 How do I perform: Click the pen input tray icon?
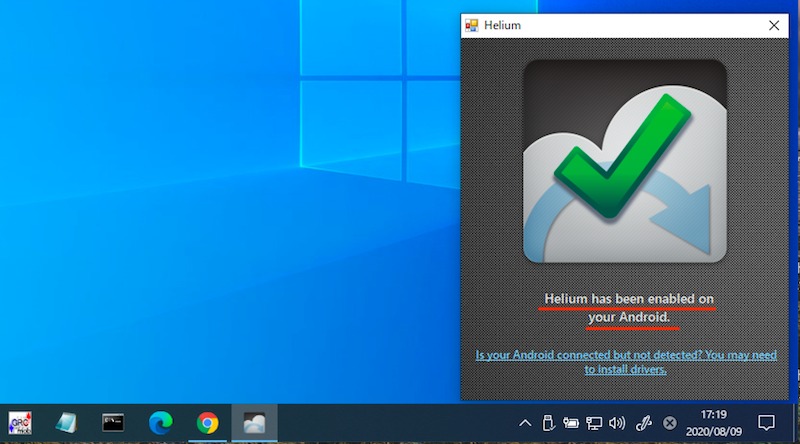[646, 422]
